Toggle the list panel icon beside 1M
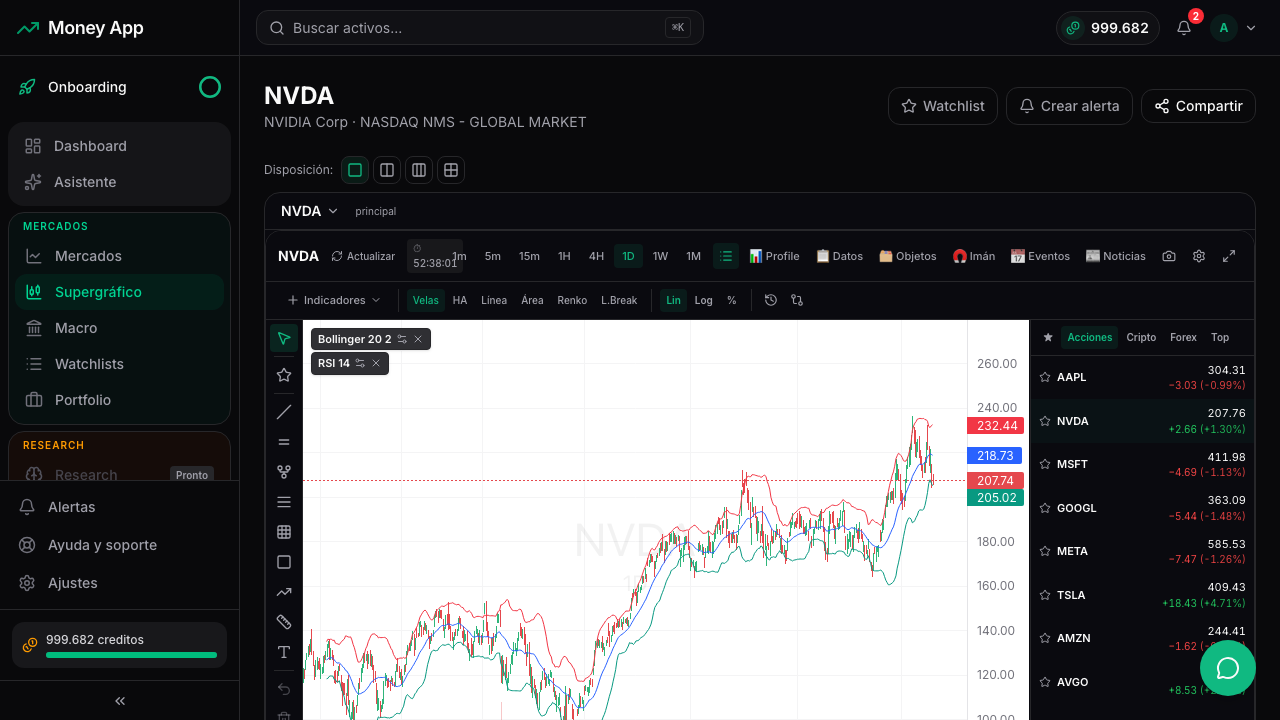Viewport: 1280px width, 720px height. pyautogui.click(x=726, y=256)
